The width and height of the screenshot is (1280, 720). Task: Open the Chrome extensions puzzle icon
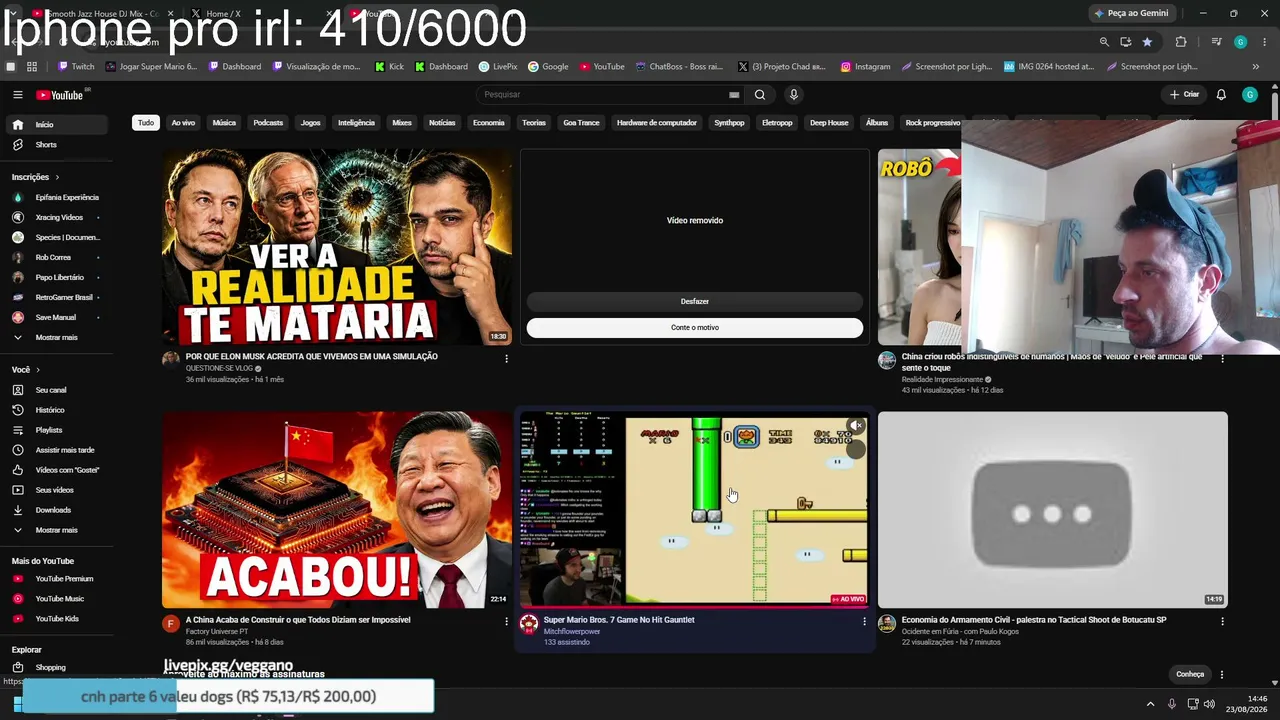(x=1181, y=42)
